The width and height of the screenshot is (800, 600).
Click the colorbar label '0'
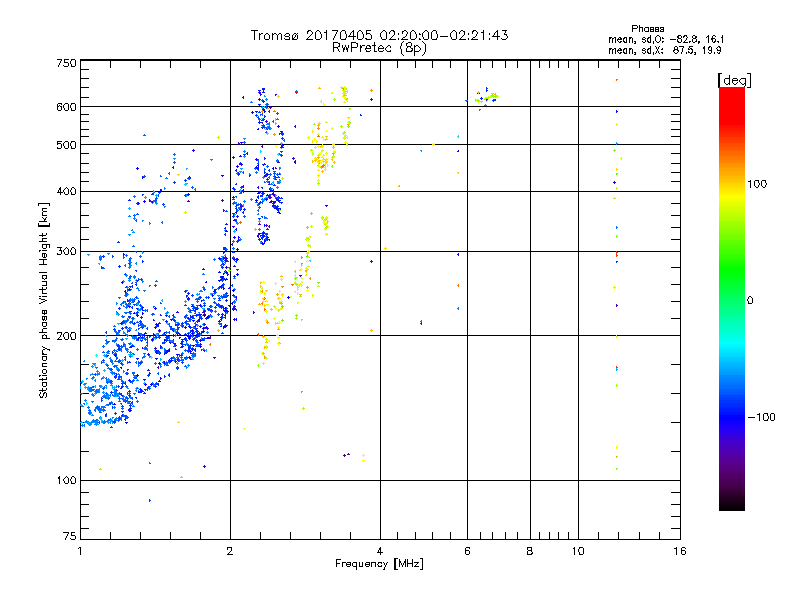(x=750, y=300)
